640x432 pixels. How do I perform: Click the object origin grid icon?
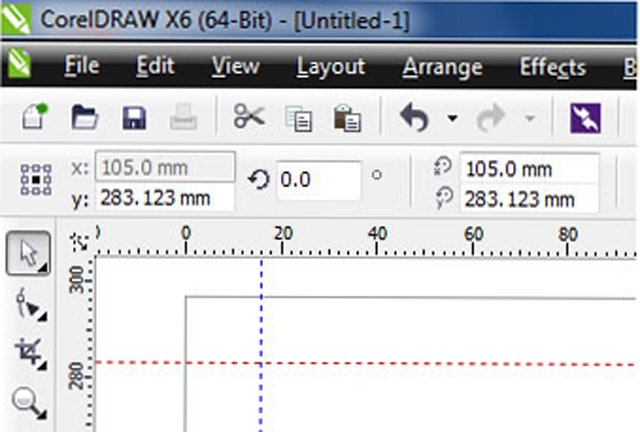pyautogui.click(x=36, y=180)
